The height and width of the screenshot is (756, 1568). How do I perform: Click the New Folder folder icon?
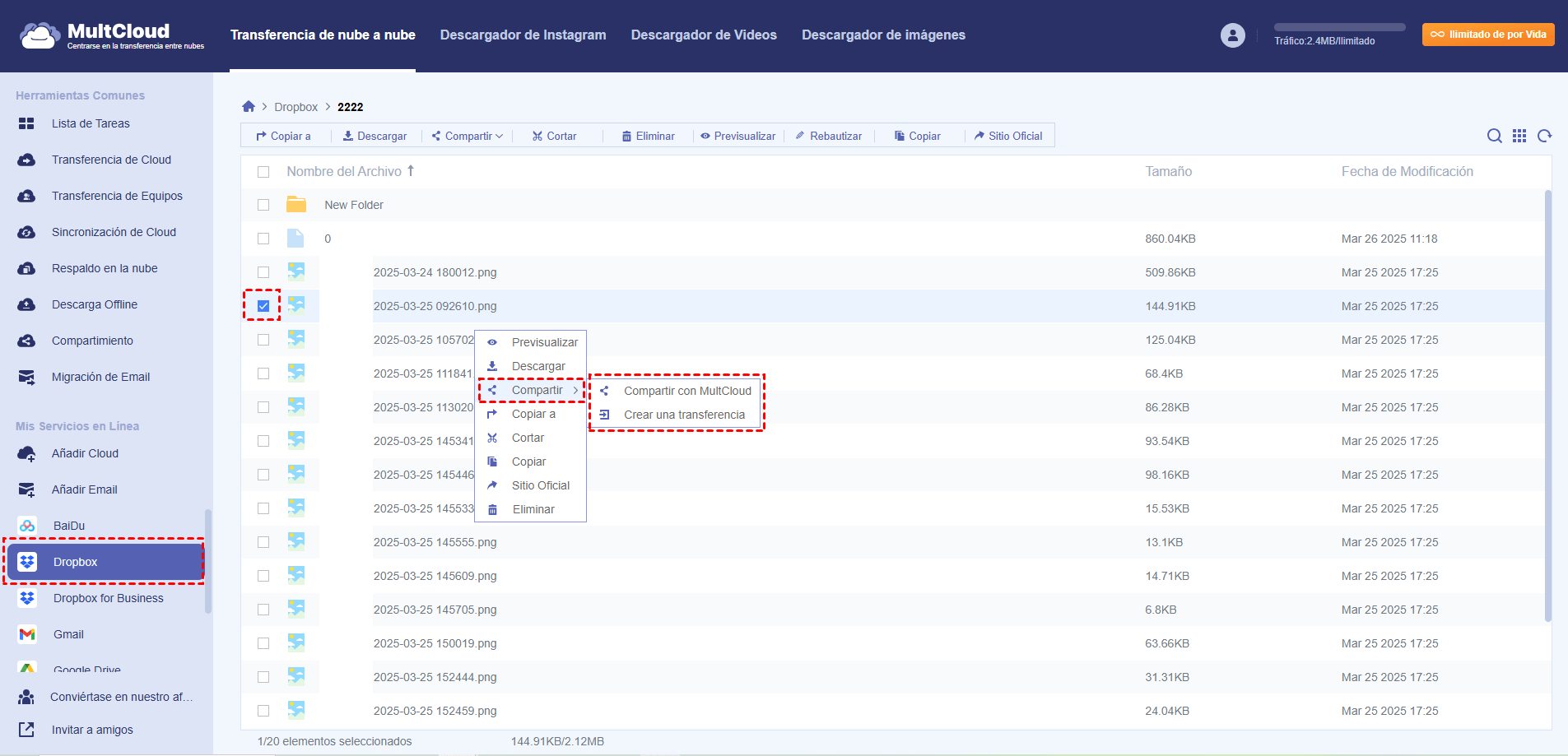tap(296, 205)
